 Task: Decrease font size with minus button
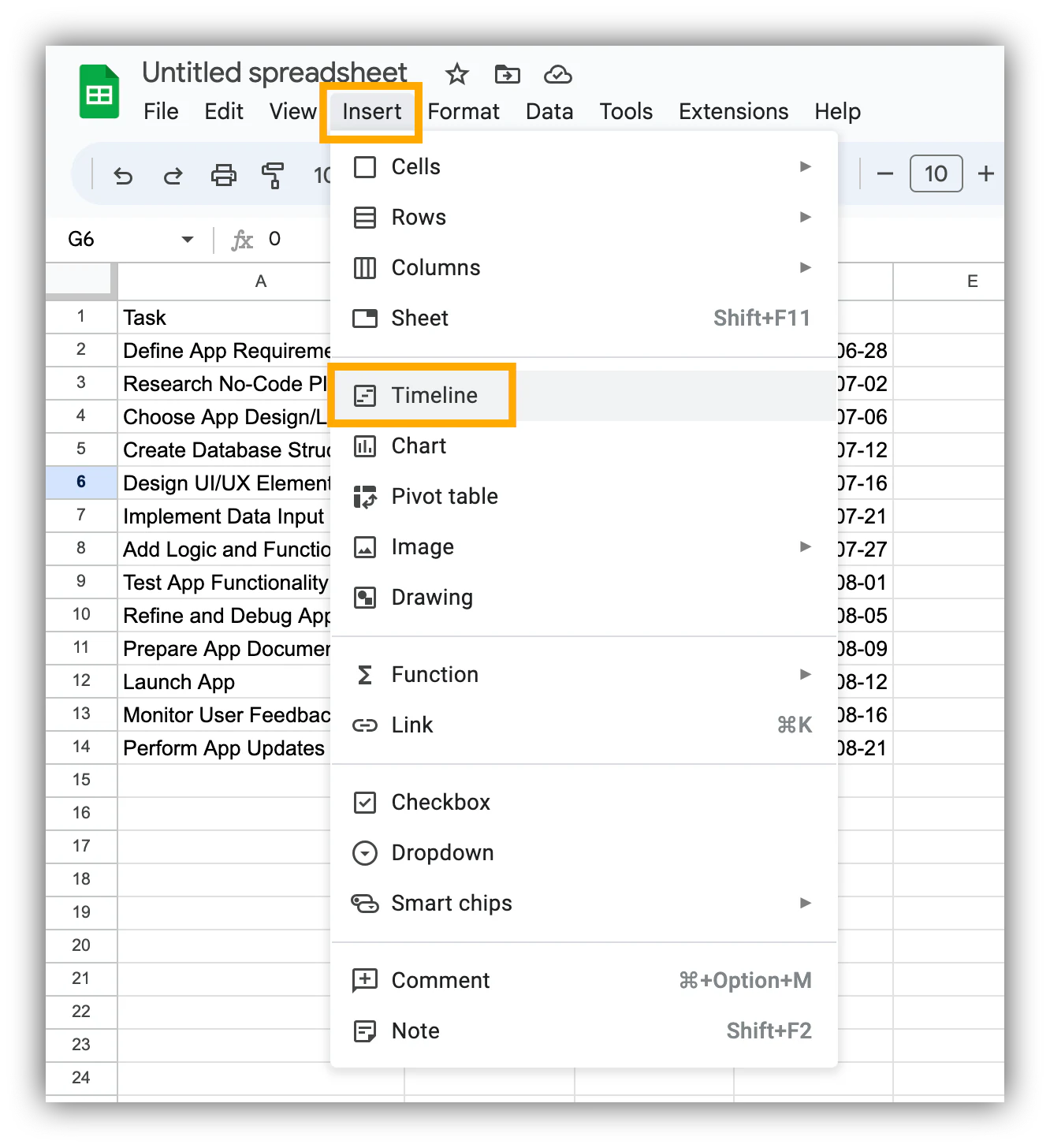pyautogui.click(x=885, y=174)
